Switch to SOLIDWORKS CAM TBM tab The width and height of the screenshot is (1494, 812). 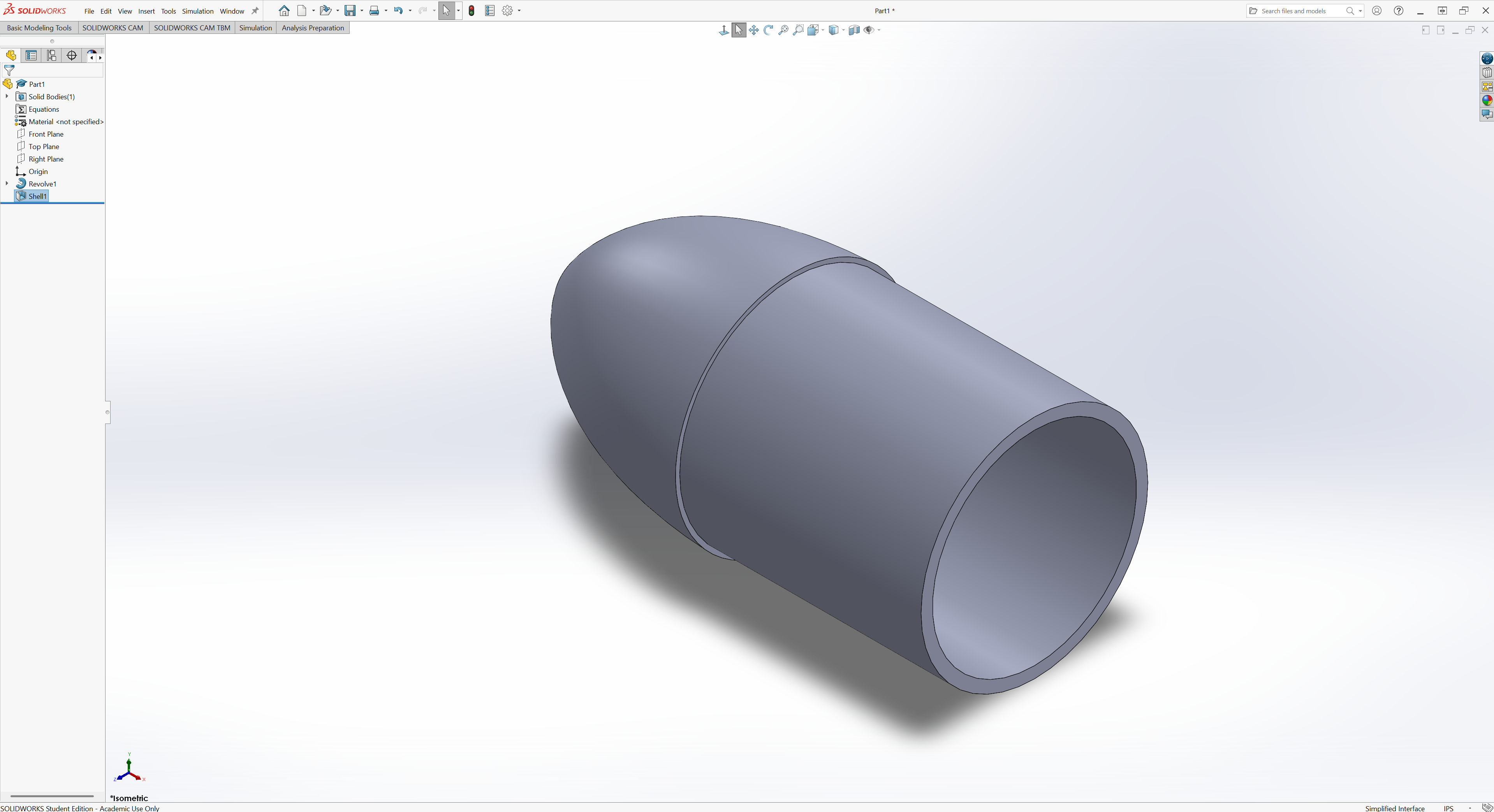coord(192,28)
